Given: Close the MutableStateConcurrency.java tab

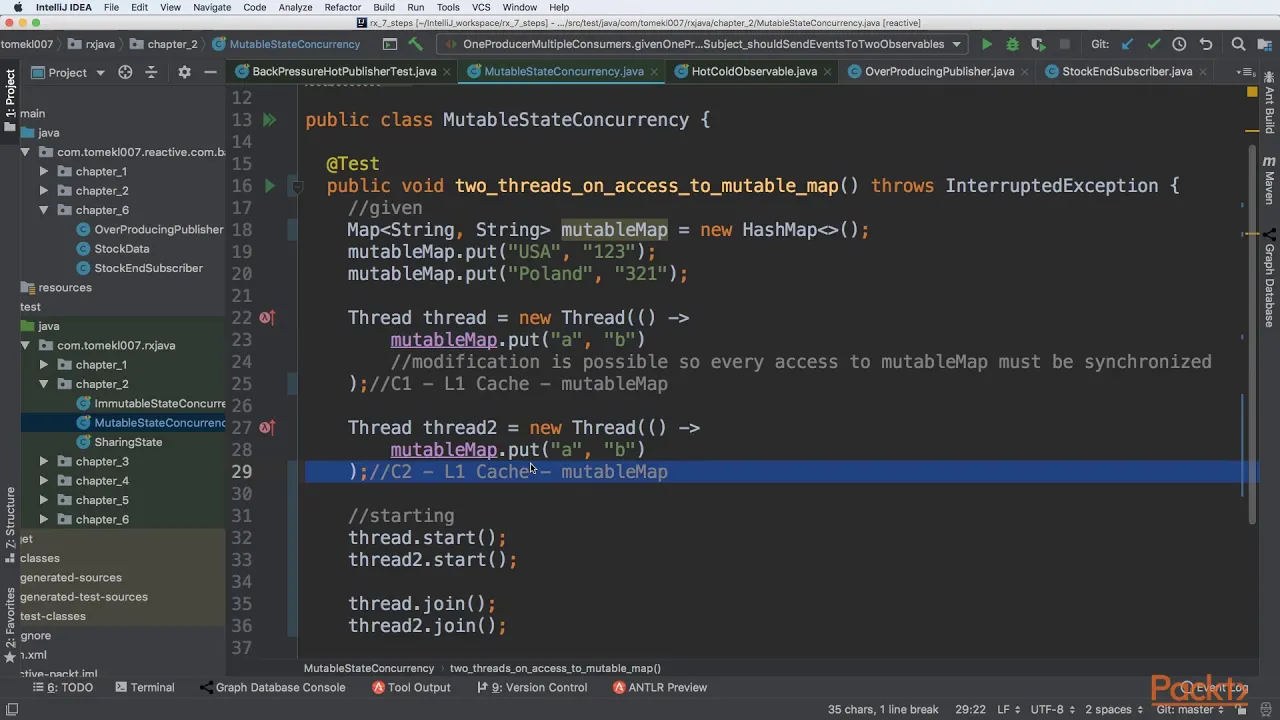Looking at the screenshot, I should pyautogui.click(x=655, y=72).
